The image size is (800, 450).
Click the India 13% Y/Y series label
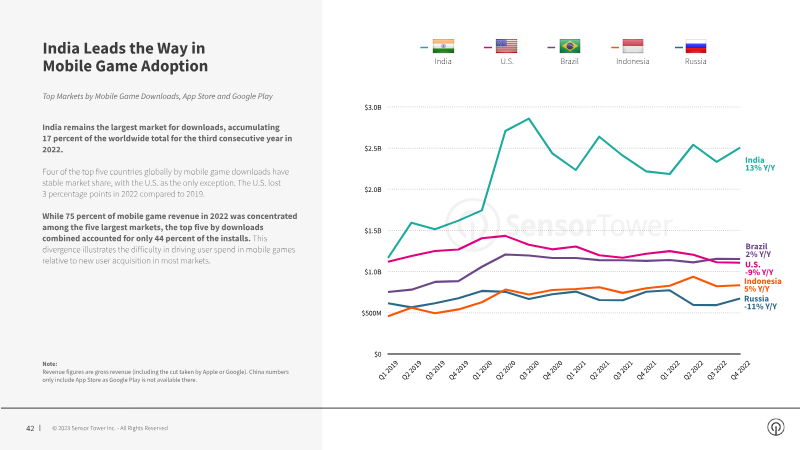[760, 164]
